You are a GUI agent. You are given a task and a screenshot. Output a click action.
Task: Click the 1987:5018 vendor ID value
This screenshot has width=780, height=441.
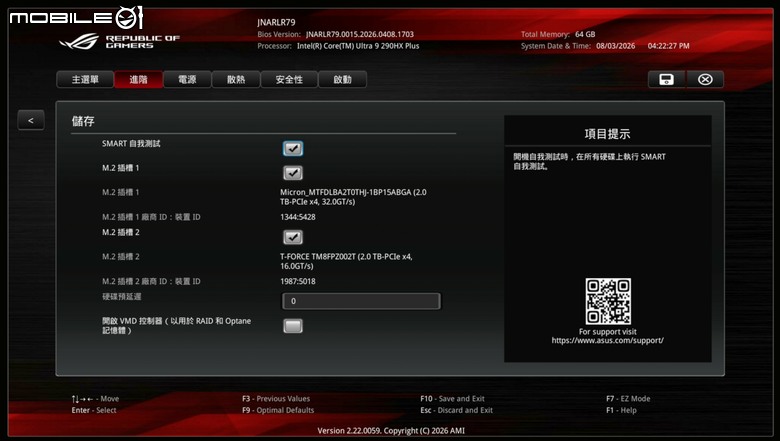coord(297,281)
